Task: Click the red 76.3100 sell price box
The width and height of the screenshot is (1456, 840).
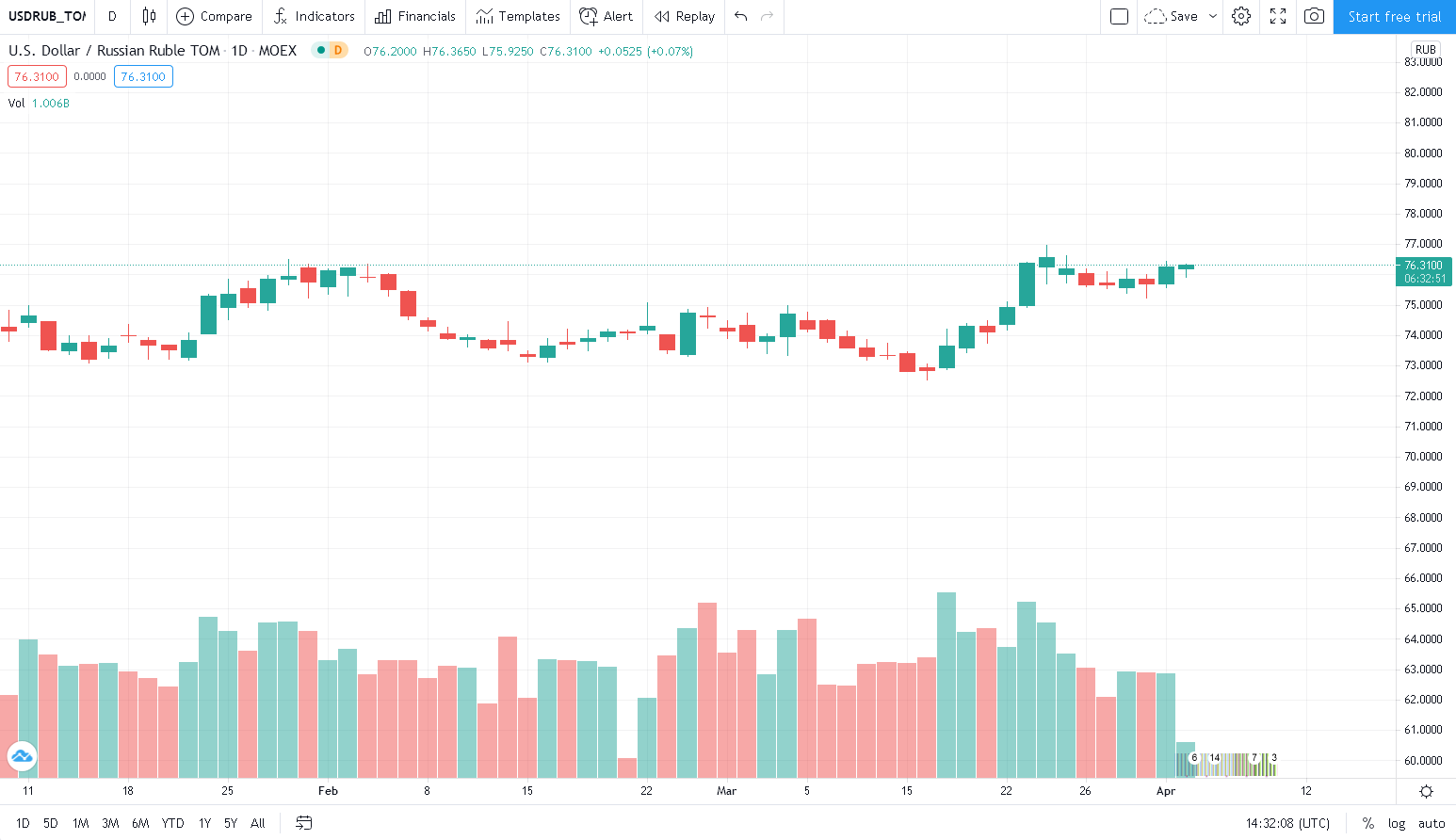Action: tap(37, 76)
